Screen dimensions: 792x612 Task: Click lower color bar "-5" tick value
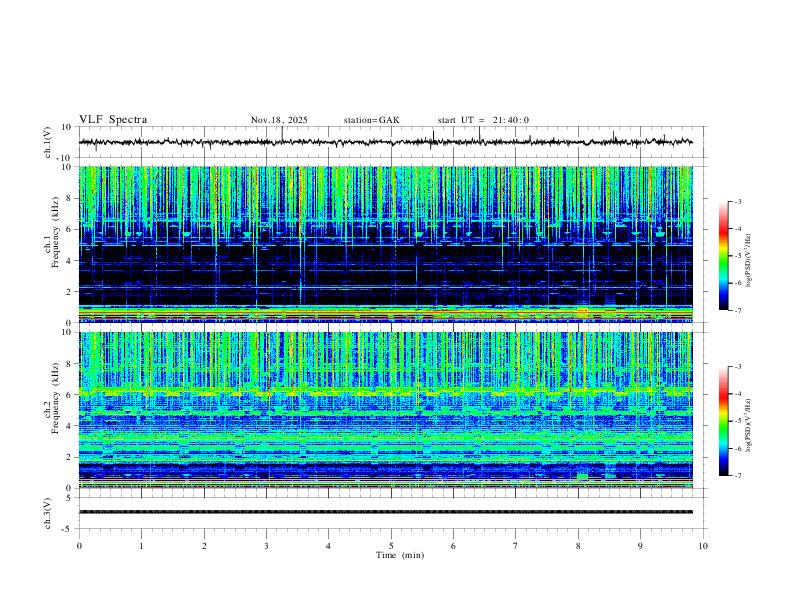[737, 421]
